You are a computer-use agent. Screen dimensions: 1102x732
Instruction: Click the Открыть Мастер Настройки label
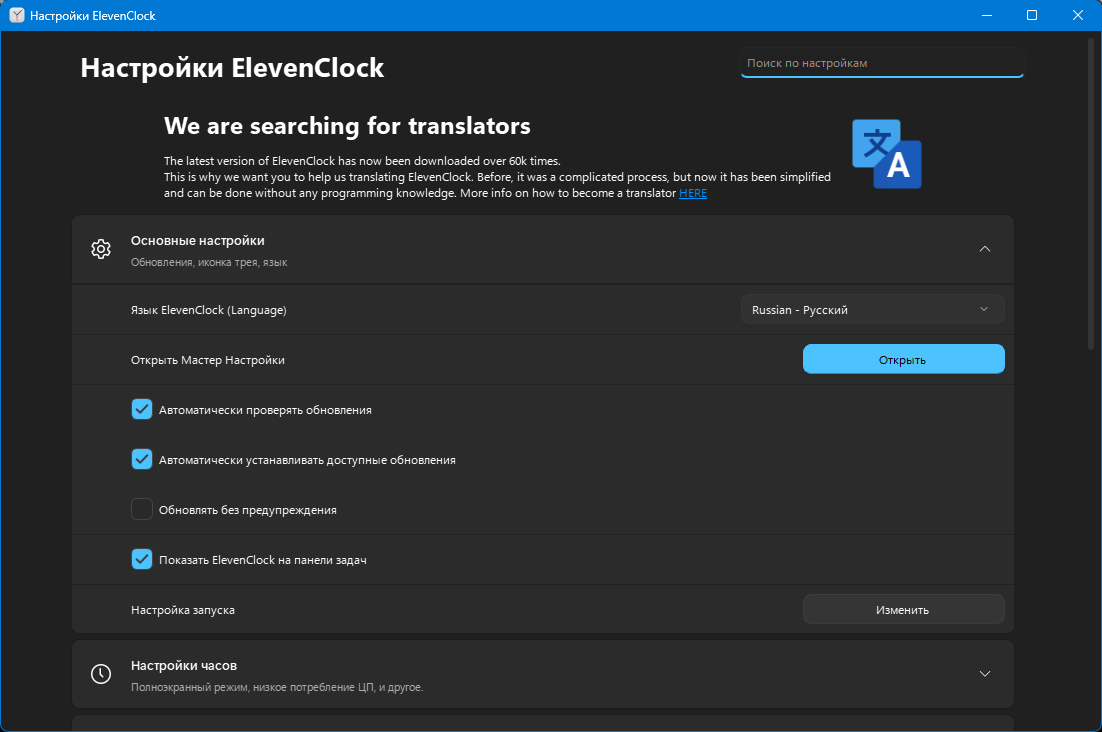pyautogui.click(x=207, y=360)
